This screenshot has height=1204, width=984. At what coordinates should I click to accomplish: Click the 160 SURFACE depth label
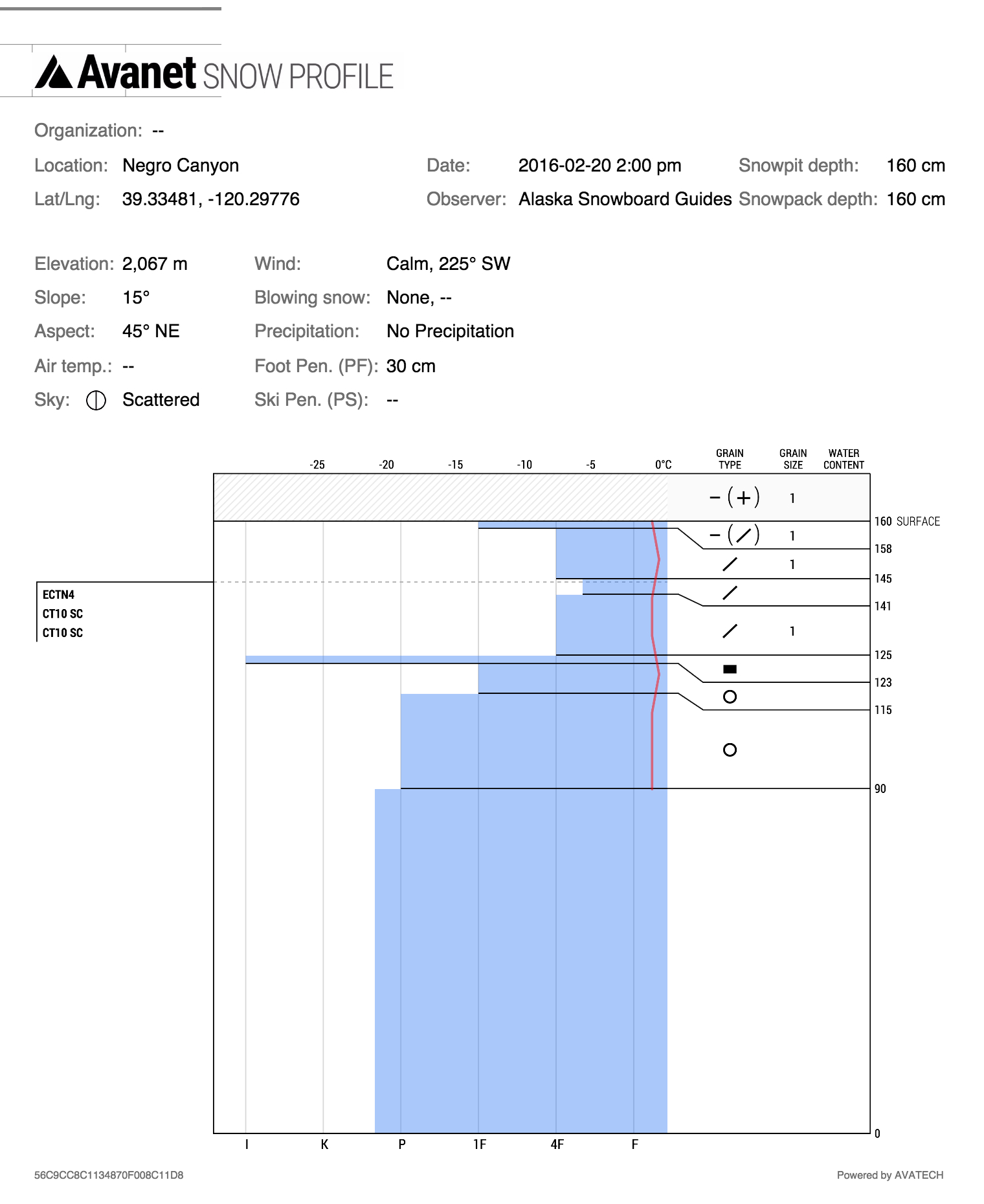906,522
